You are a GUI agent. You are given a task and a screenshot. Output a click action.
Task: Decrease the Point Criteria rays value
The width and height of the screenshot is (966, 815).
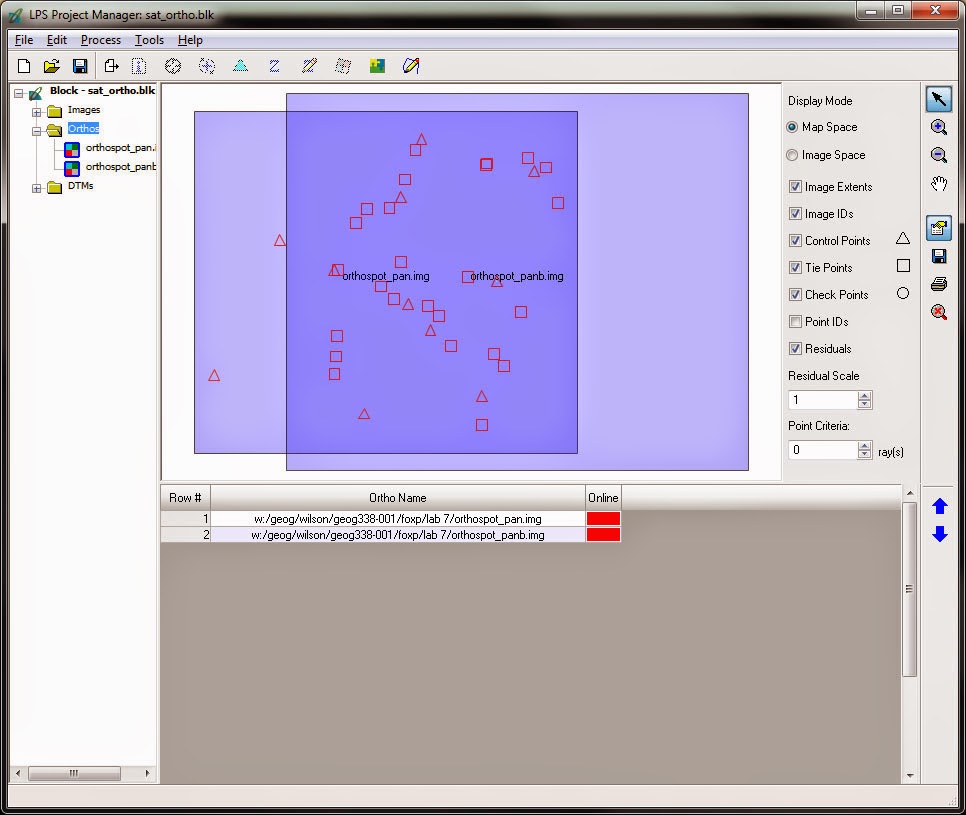tap(864, 454)
